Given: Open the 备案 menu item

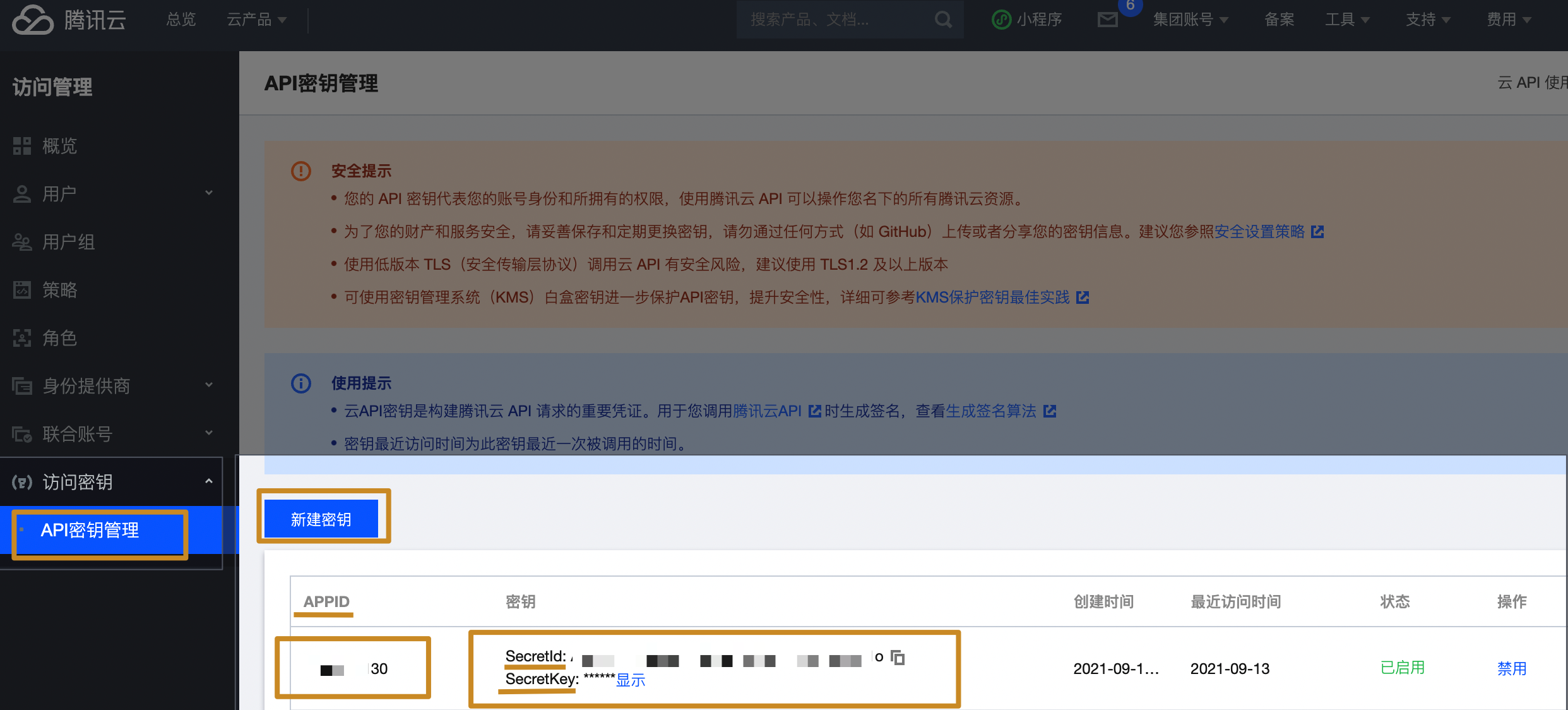Looking at the screenshot, I should coord(1279,20).
